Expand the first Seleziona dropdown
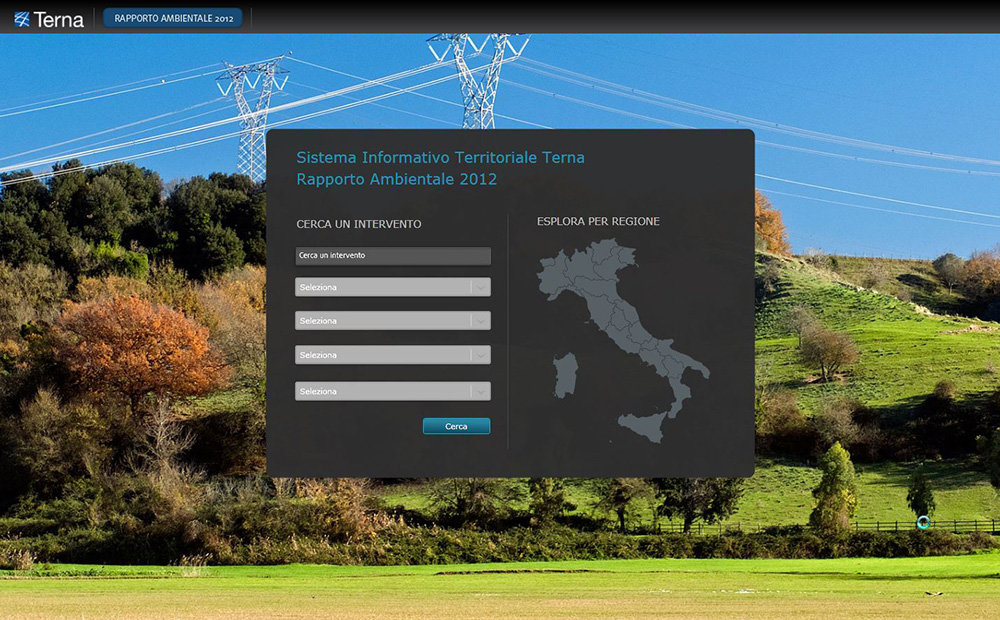This screenshot has height=620, width=1000. pyautogui.click(x=383, y=288)
